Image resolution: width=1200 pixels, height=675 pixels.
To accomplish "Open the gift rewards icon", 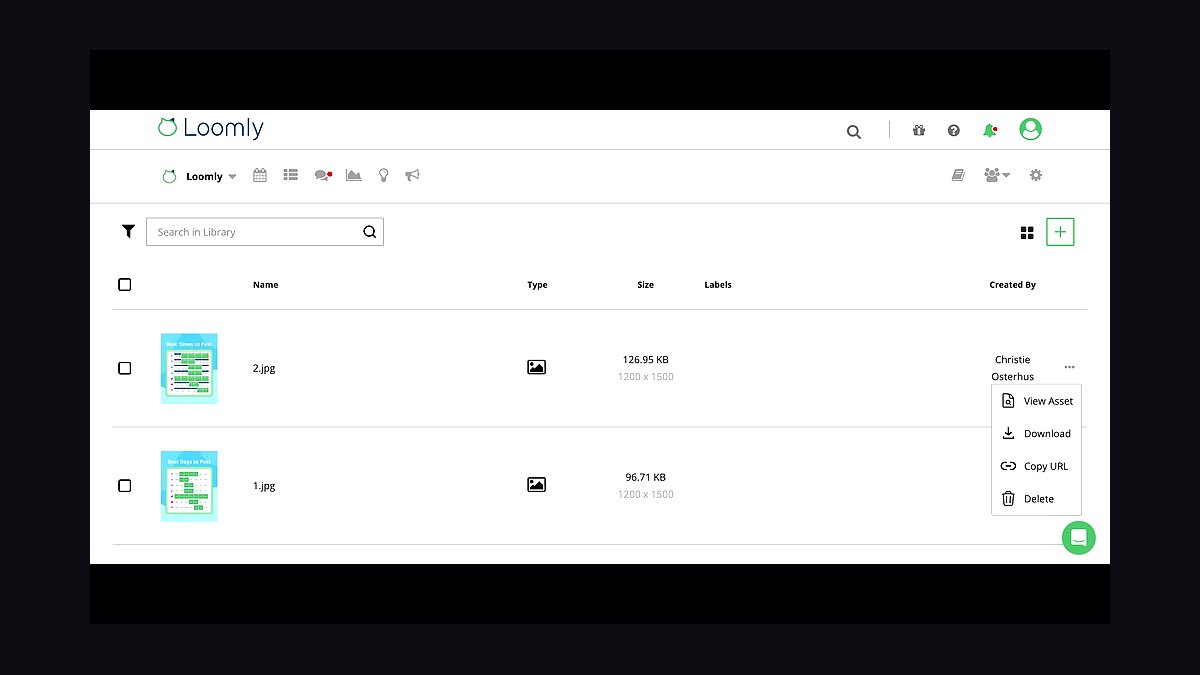I will (919, 130).
